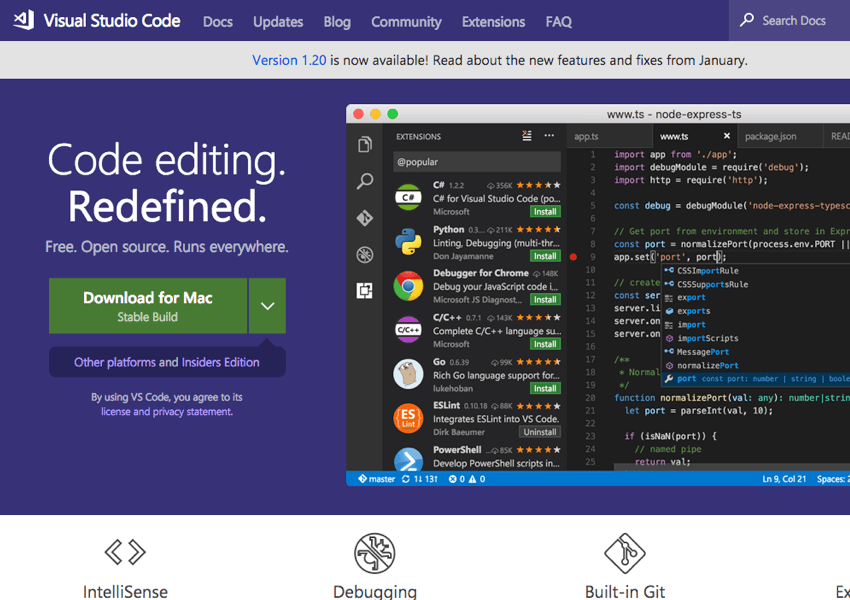The height and width of the screenshot is (600, 850).
Task: Click the PowerShell extension icon
Action: pyautogui.click(x=408, y=459)
